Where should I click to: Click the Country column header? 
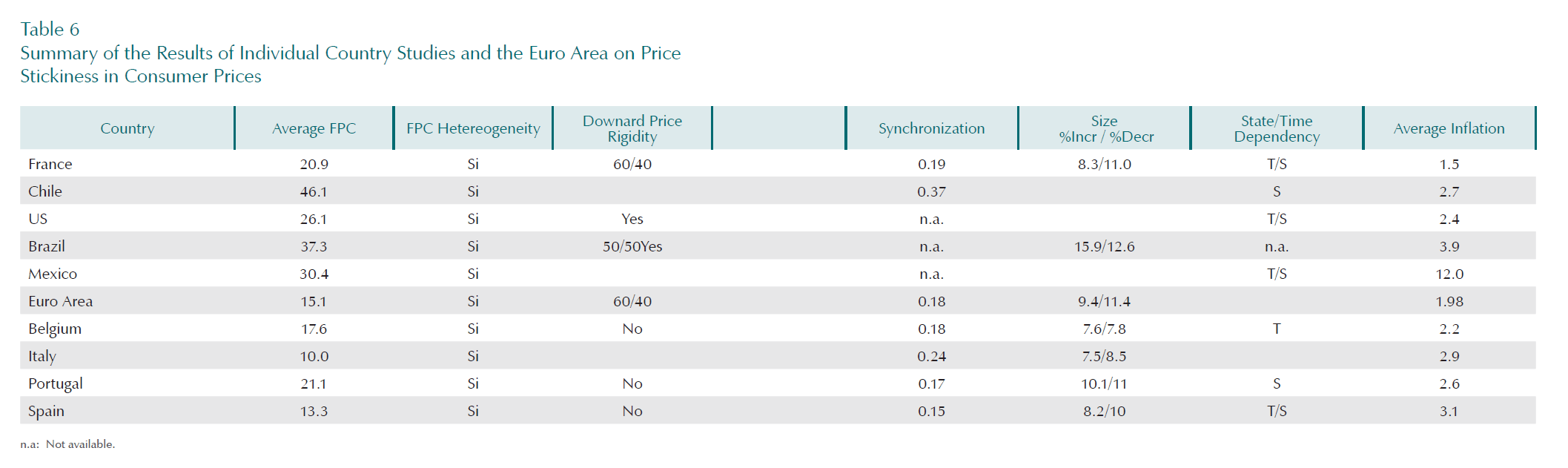[x=128, y=128]
